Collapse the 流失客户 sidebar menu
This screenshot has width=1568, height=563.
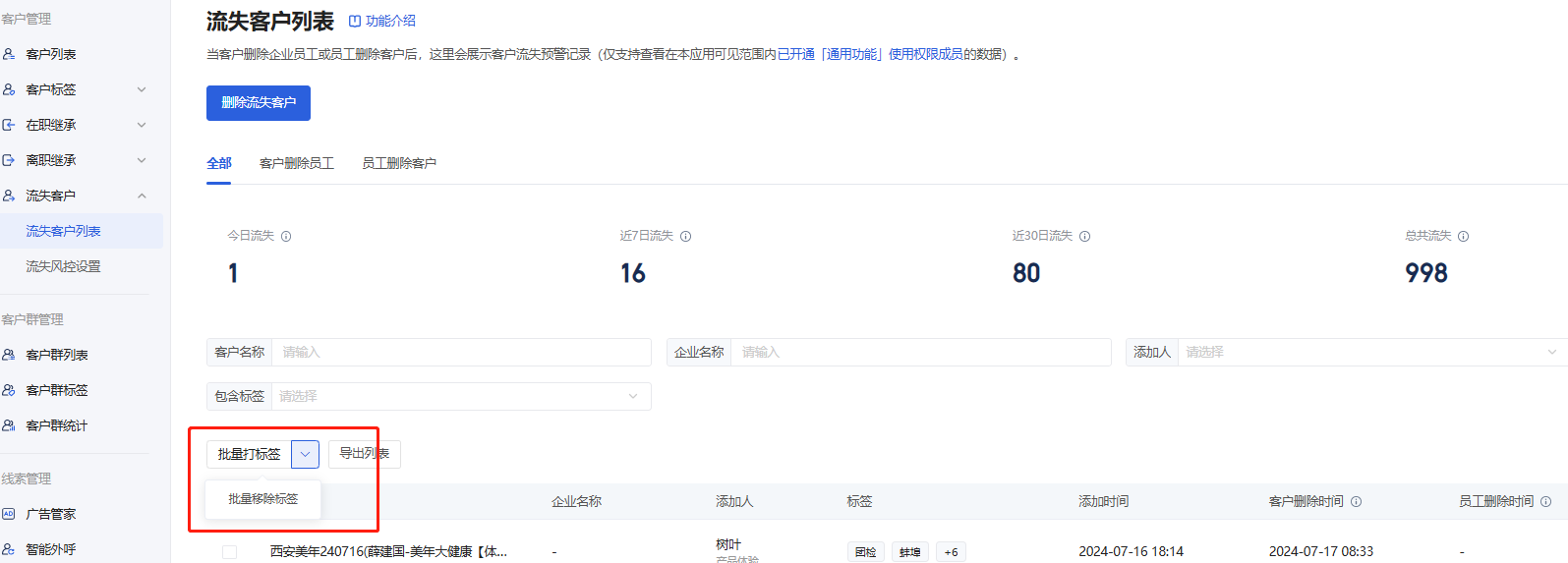click(x=142, y=196)
